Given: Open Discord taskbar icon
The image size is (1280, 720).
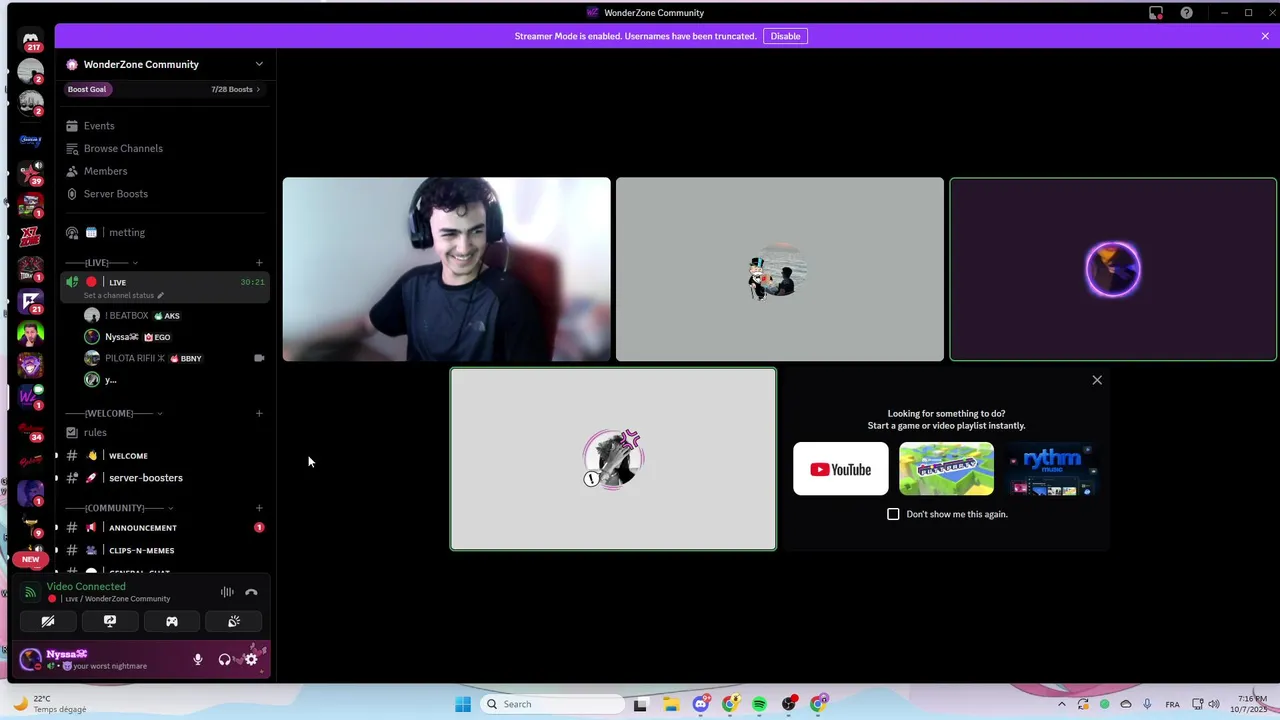Looking at the screenshot, I should pos(701,704).
